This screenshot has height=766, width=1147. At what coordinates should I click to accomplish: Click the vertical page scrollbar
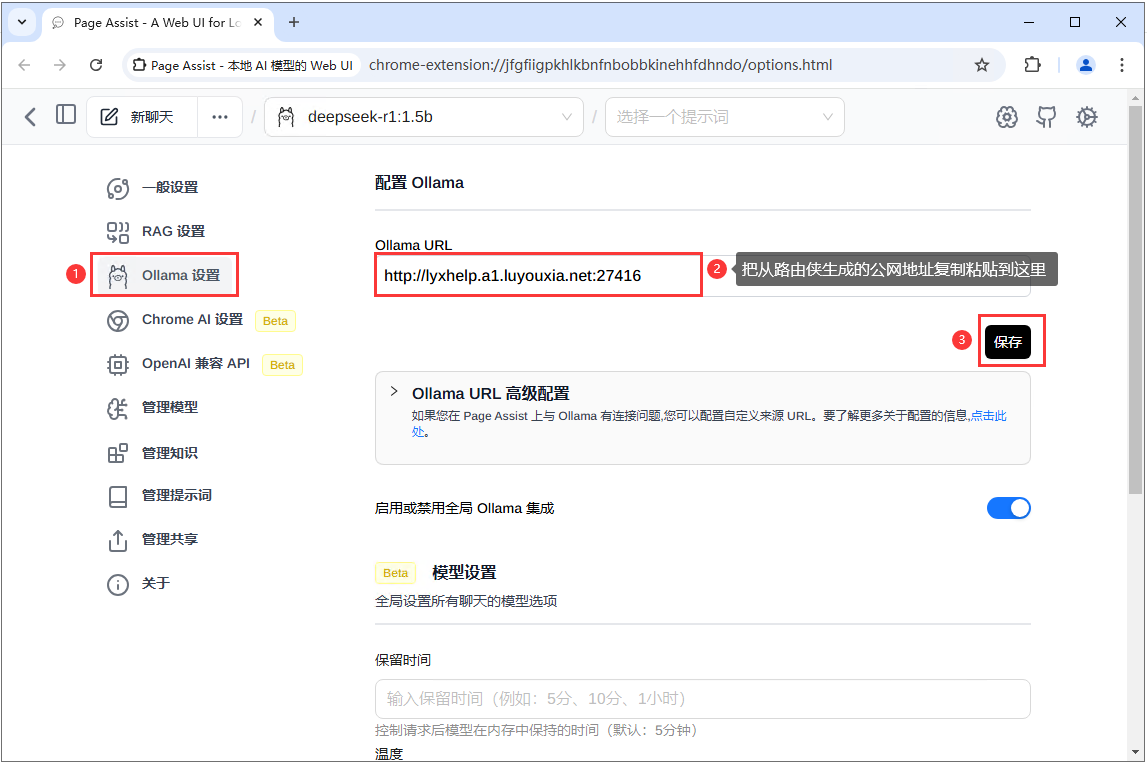click(x=1135, y=300)
